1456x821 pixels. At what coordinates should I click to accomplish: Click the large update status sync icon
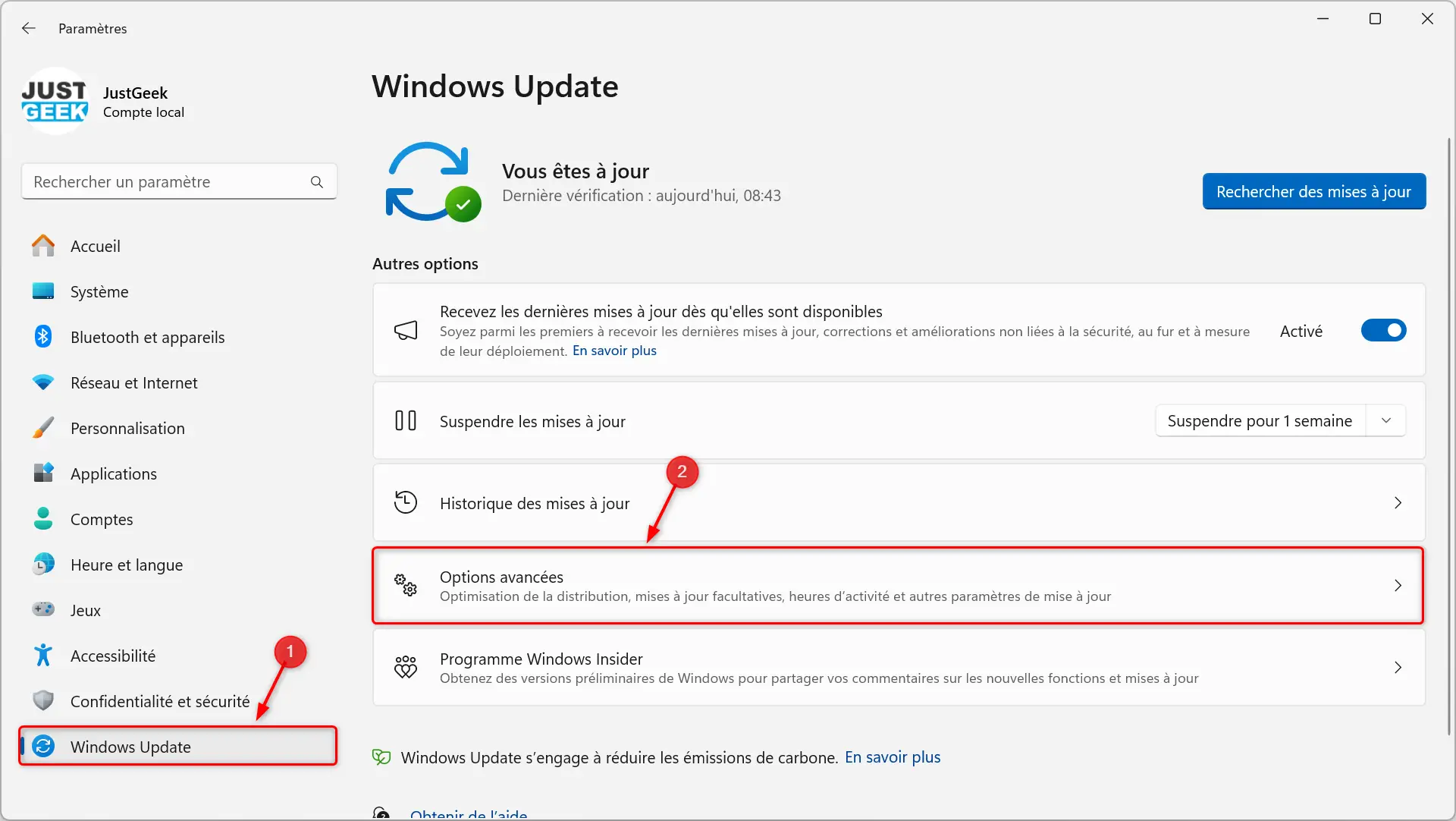pyautogui.click(x=433, y=182)
